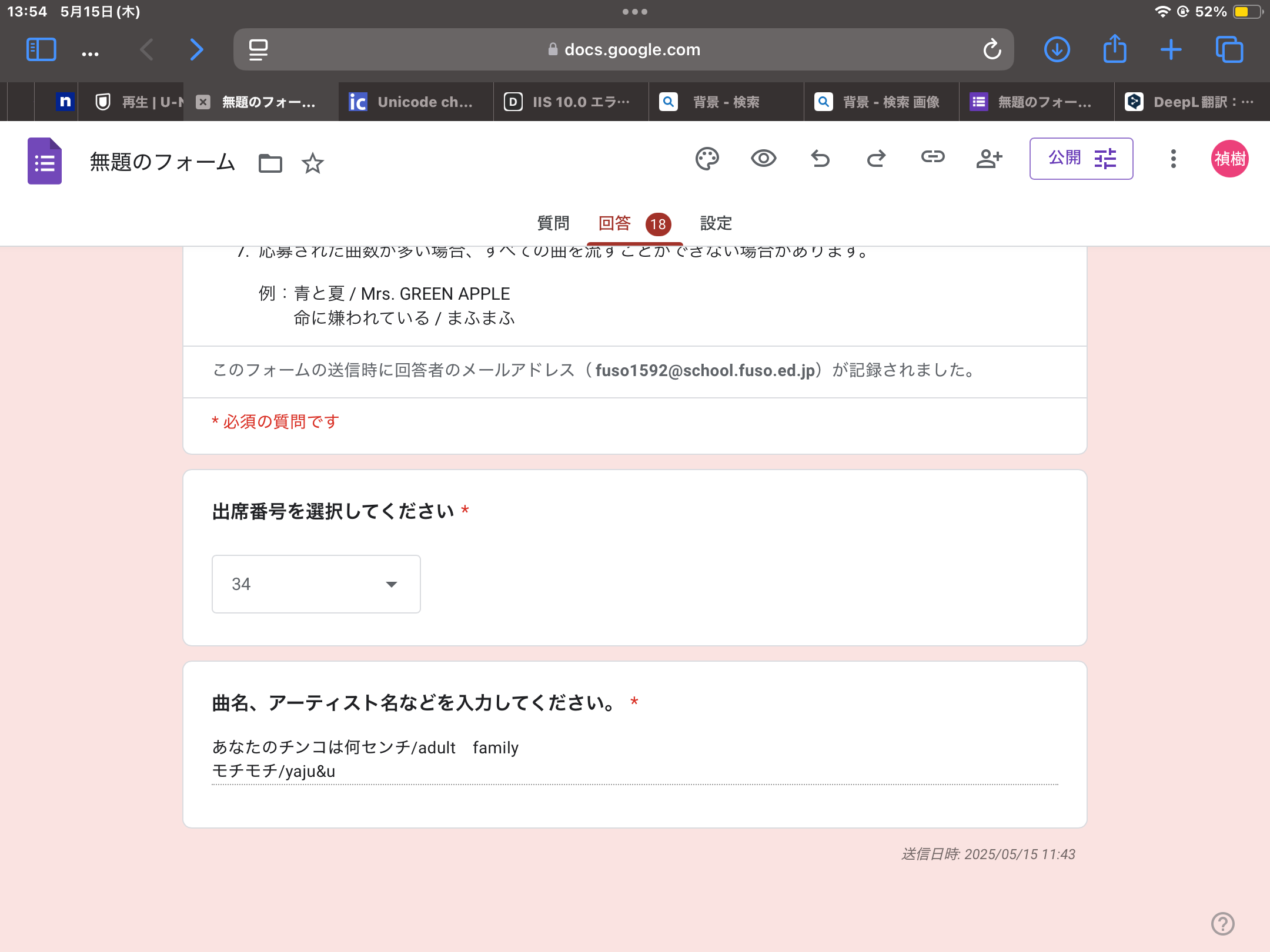Open the three-dot more options menu
This screenshot has height=952, width=1270.
point(1173,159)
